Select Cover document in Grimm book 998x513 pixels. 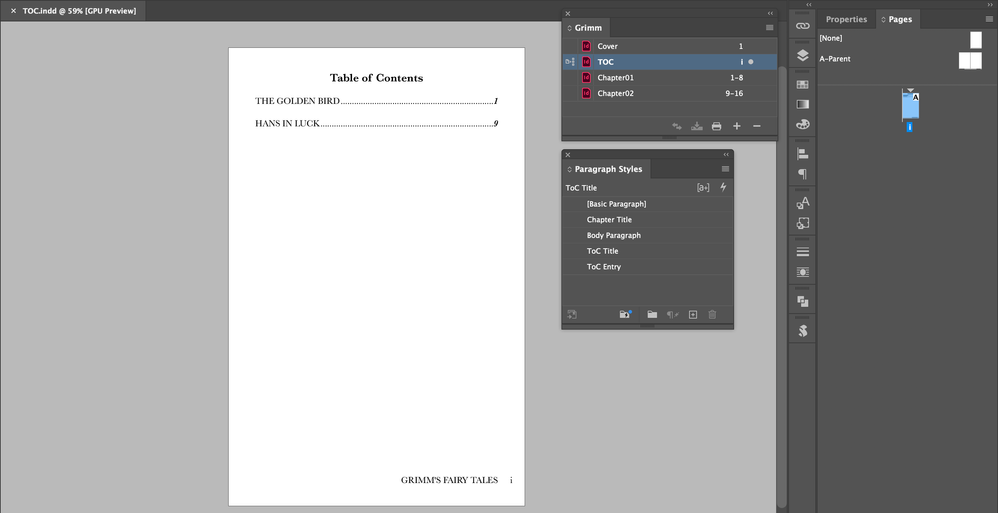[x=670, y=46]
